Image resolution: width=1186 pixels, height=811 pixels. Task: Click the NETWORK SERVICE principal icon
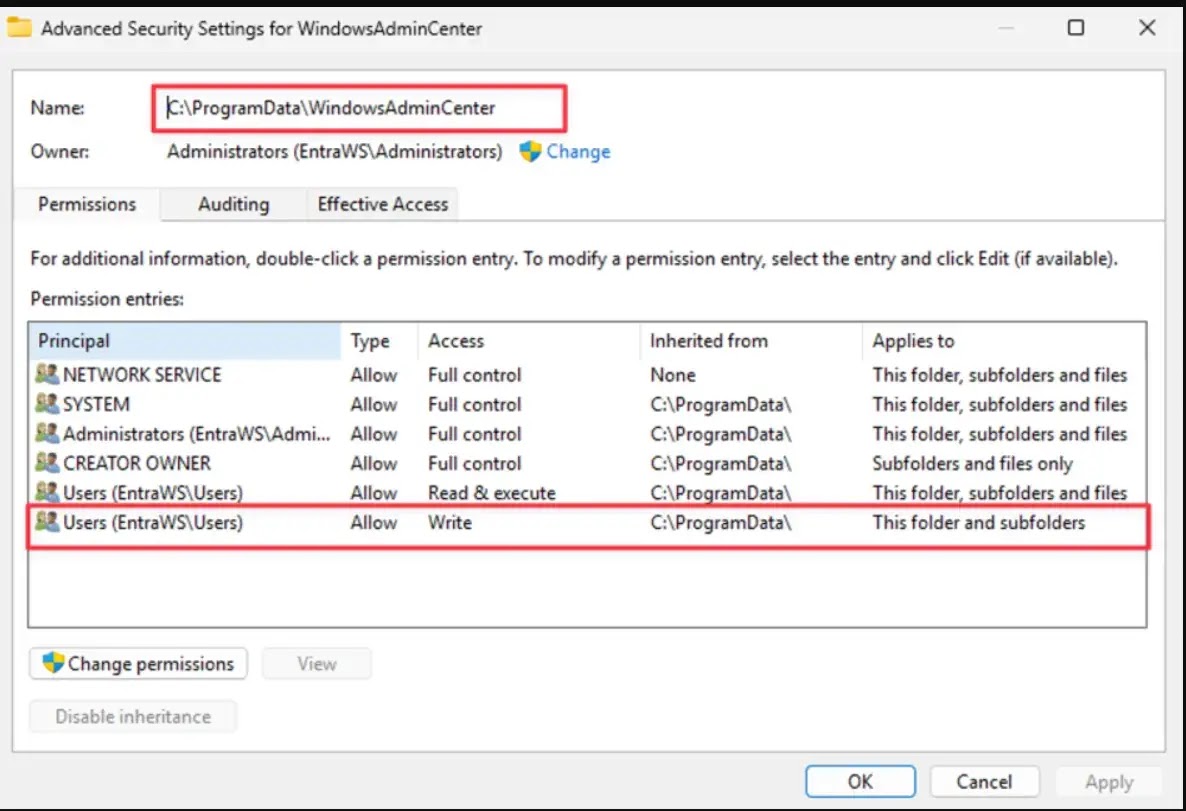coord(47,375)
